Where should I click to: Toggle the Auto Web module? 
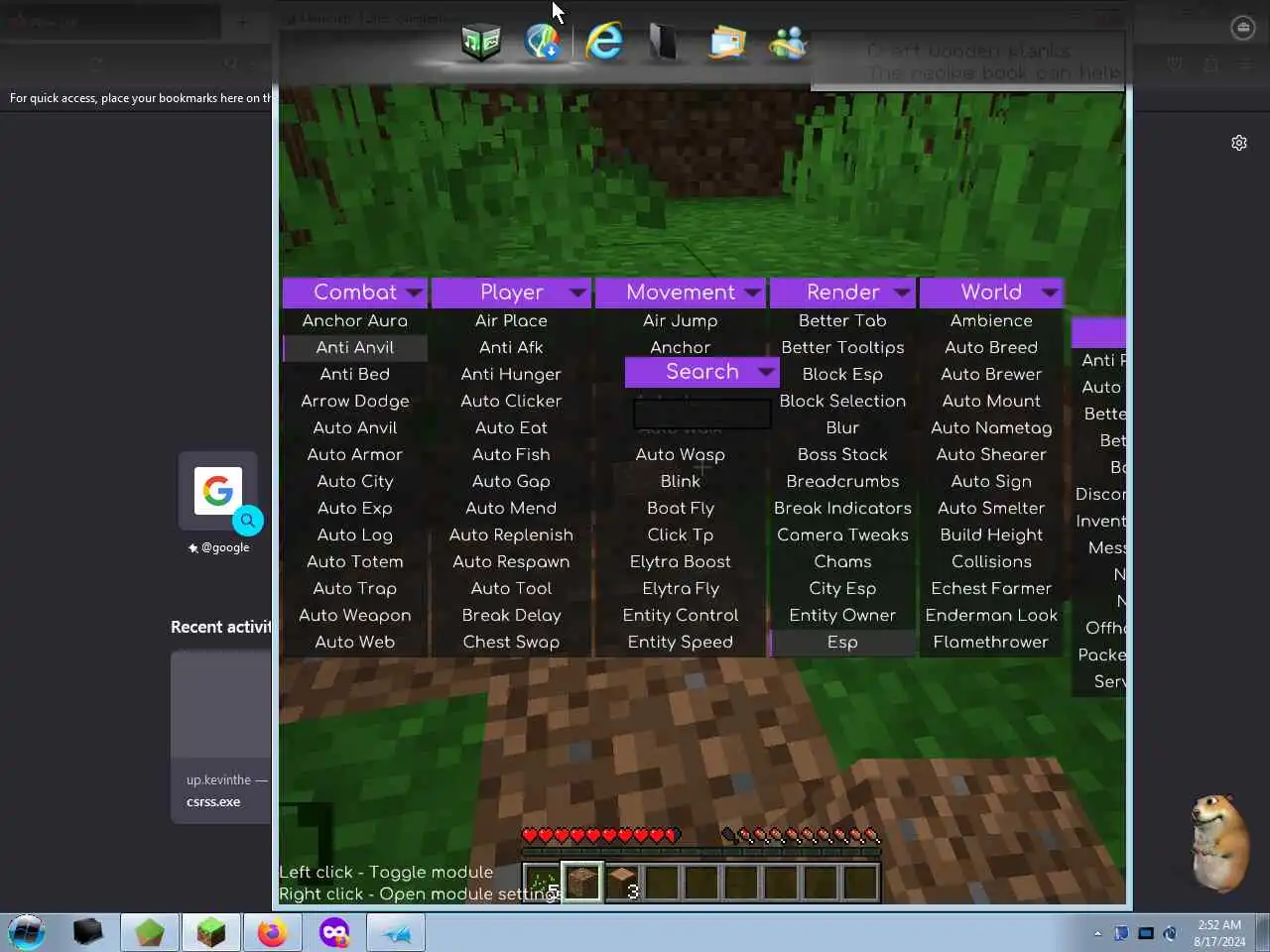pos(355,642)
